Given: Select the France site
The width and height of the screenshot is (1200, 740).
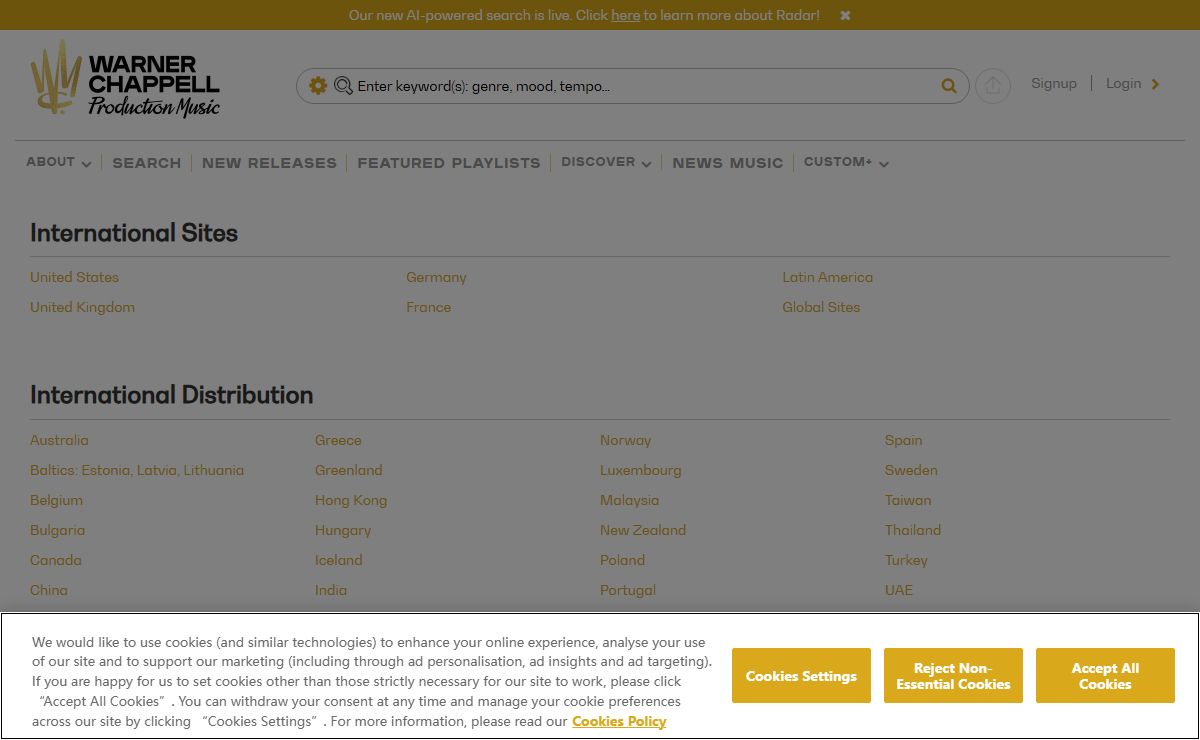Looking at the screenshot, I should (428, 307).
